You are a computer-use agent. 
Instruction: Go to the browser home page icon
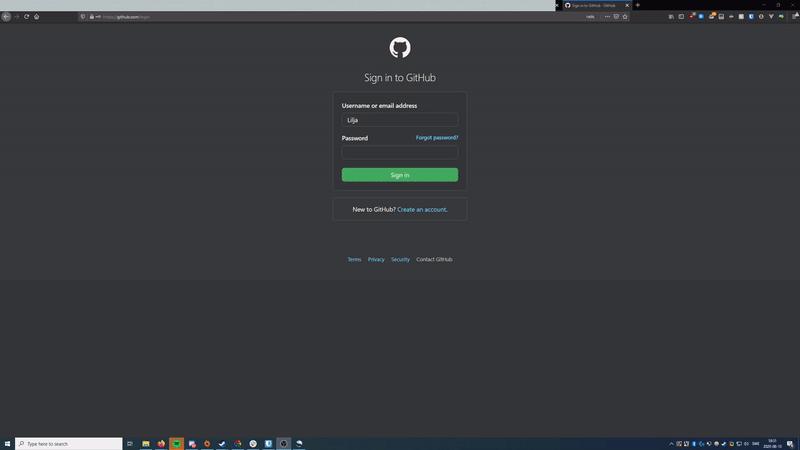point(37,17)
